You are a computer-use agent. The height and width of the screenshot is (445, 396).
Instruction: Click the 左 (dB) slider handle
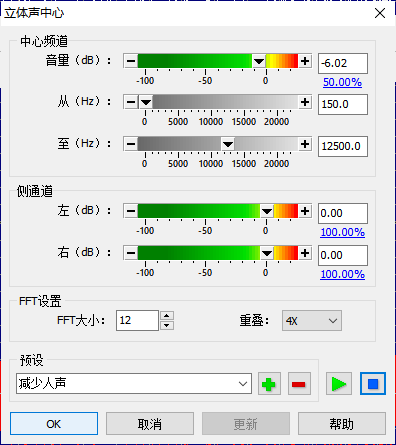click(267, 211)
